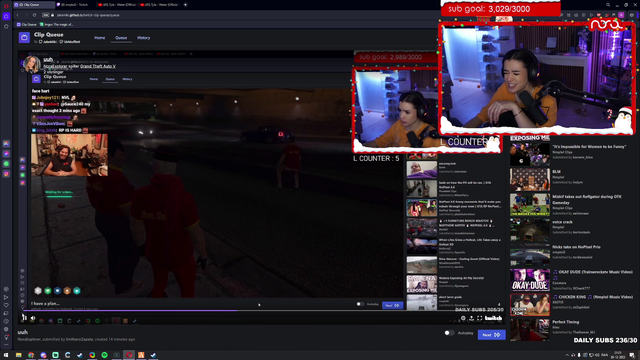Open Chrome from the taskbar
This screenshot has width=640, height=360.
31,355
